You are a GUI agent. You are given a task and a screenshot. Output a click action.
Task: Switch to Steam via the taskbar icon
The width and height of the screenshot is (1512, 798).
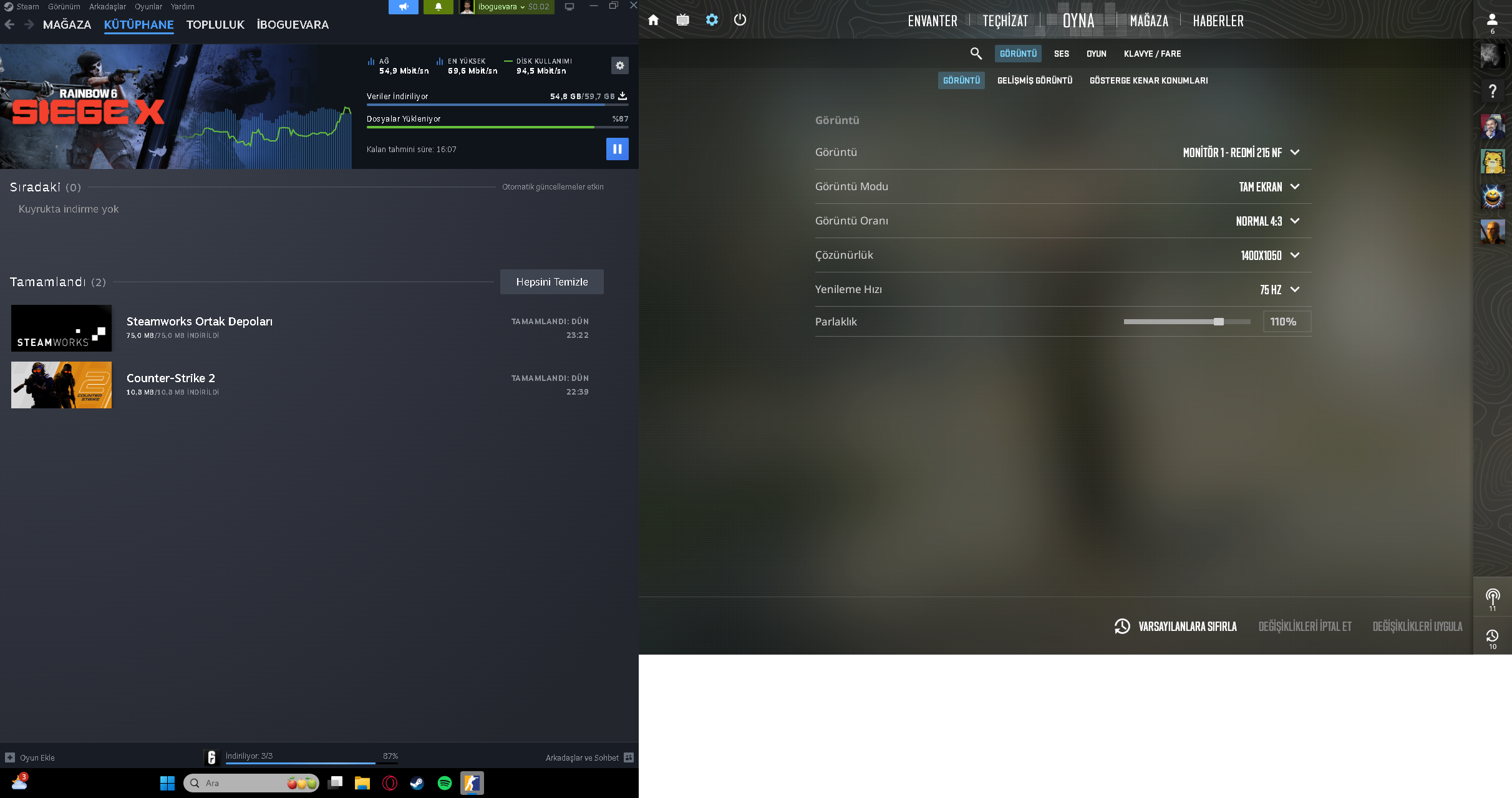417,783
